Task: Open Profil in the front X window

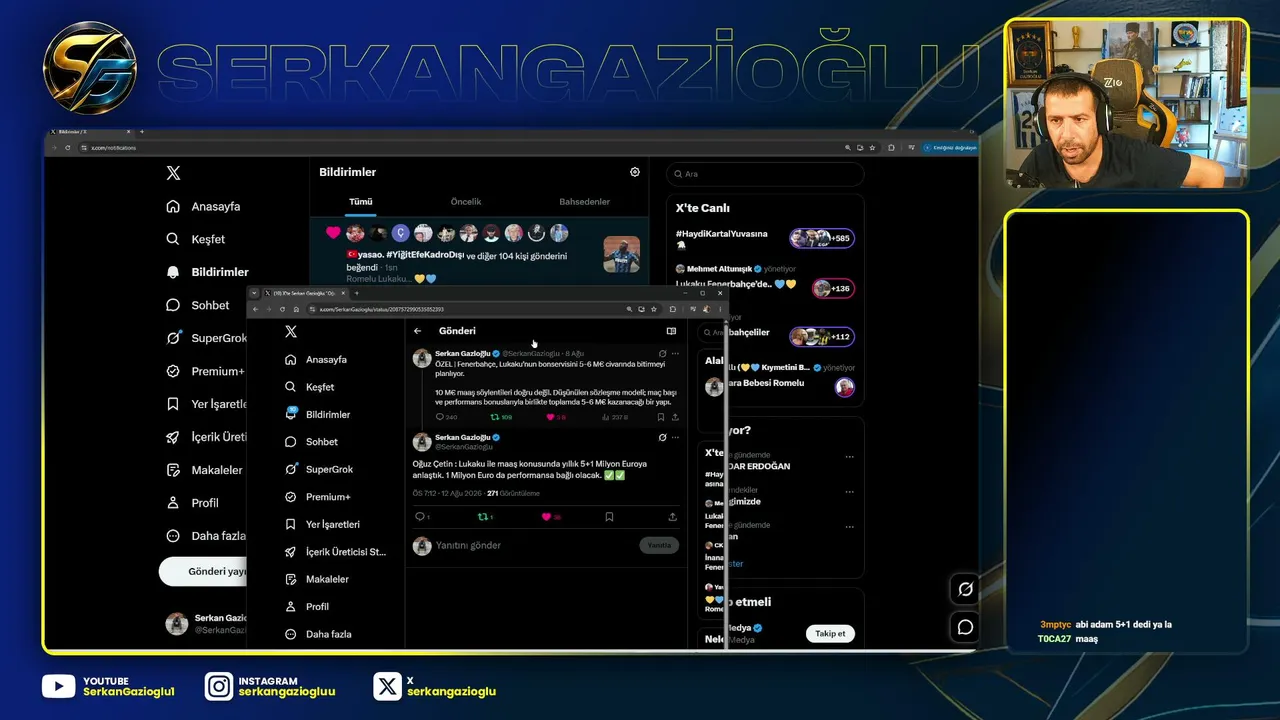Action: tap(307, 607)
